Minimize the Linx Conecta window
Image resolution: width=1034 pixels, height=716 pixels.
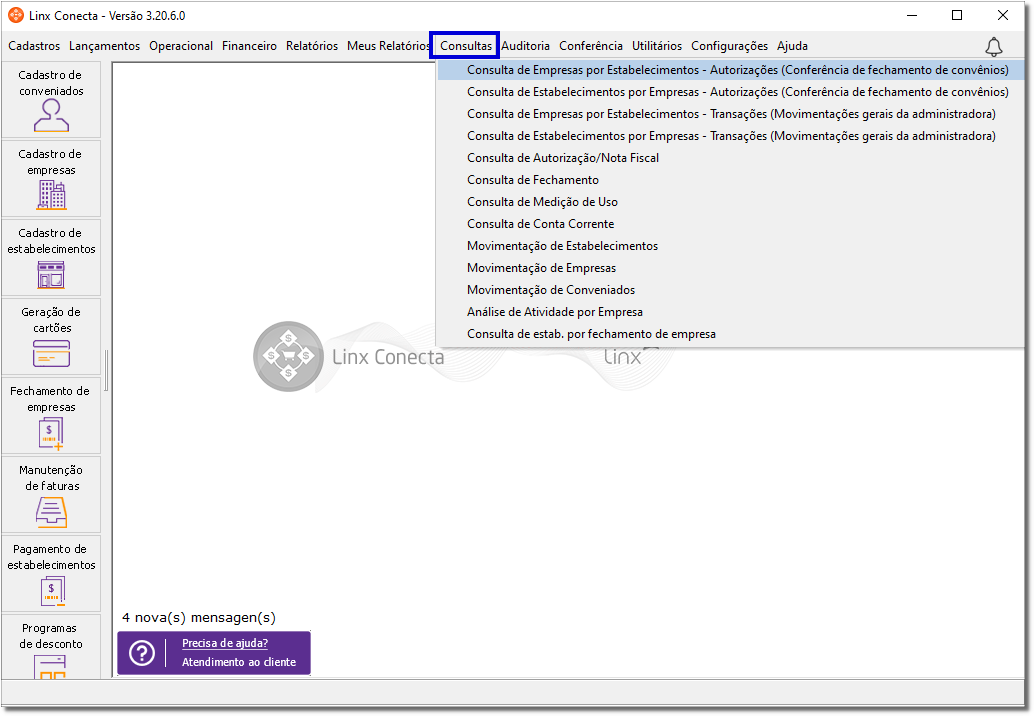click(x=912, y=15)
